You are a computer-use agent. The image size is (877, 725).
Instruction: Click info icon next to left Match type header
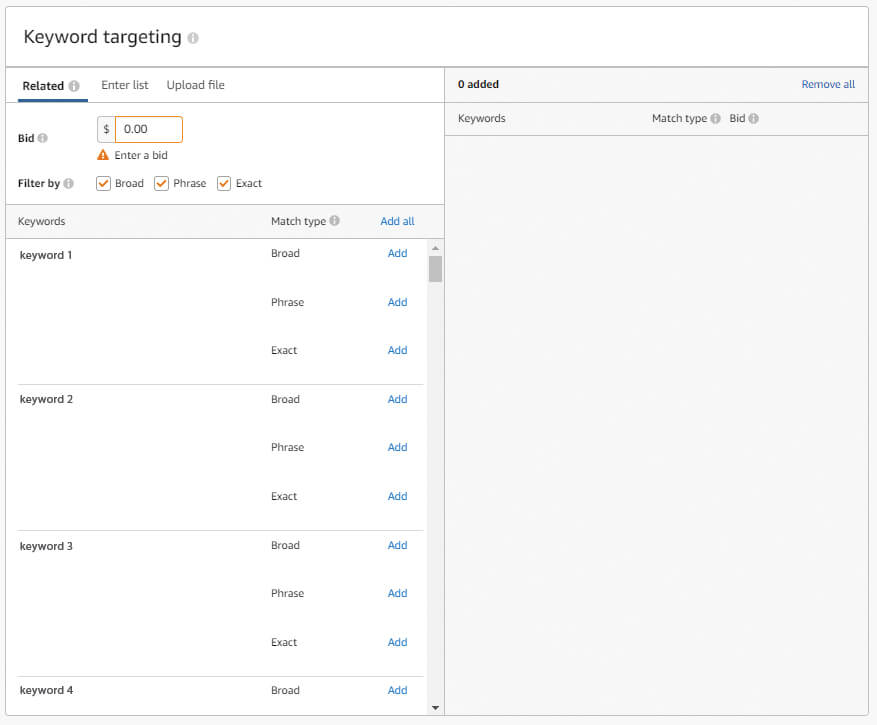334,220
